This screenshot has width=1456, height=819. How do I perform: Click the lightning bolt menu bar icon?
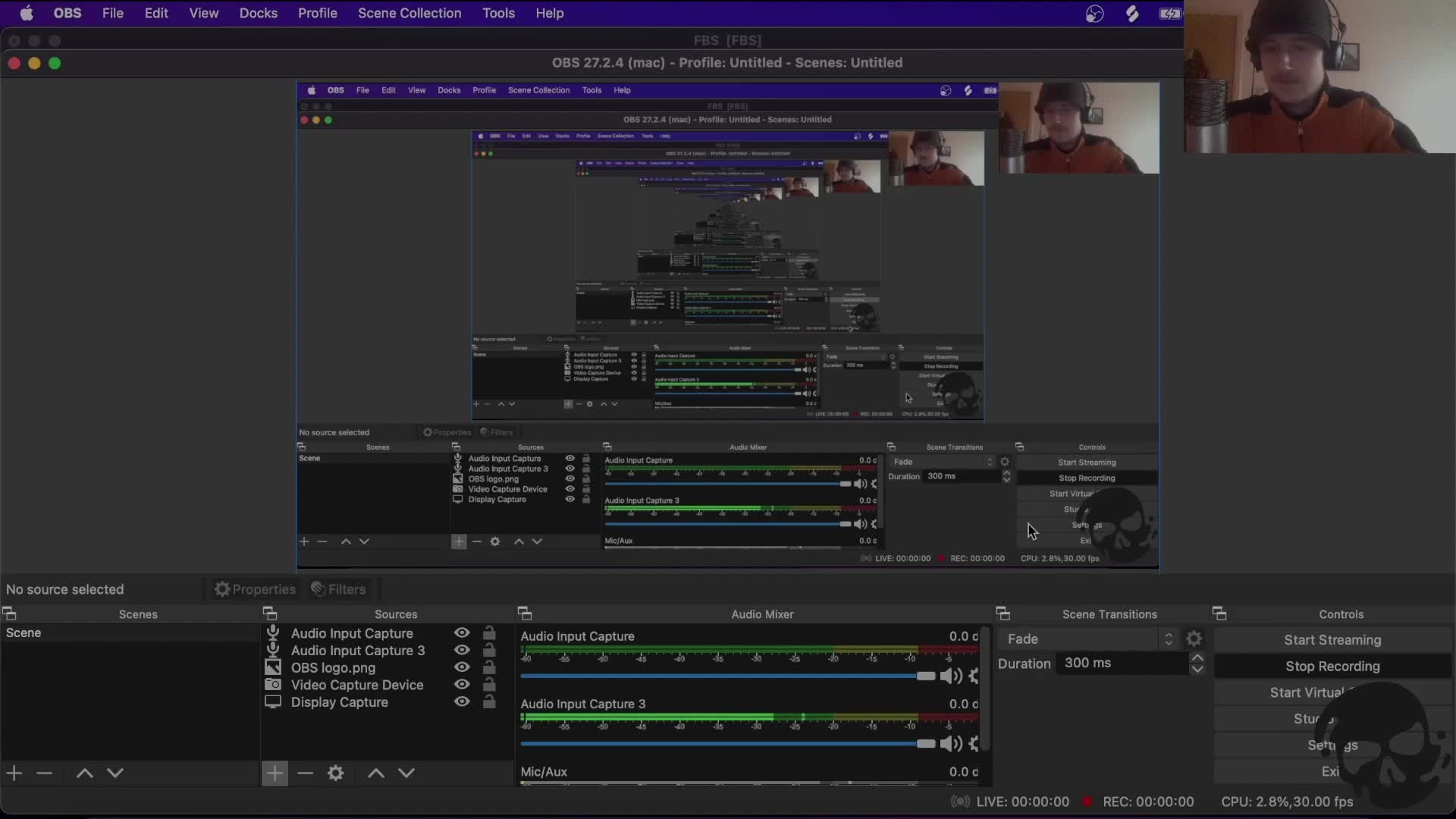pyautogui.click(x=1132, y=14)
